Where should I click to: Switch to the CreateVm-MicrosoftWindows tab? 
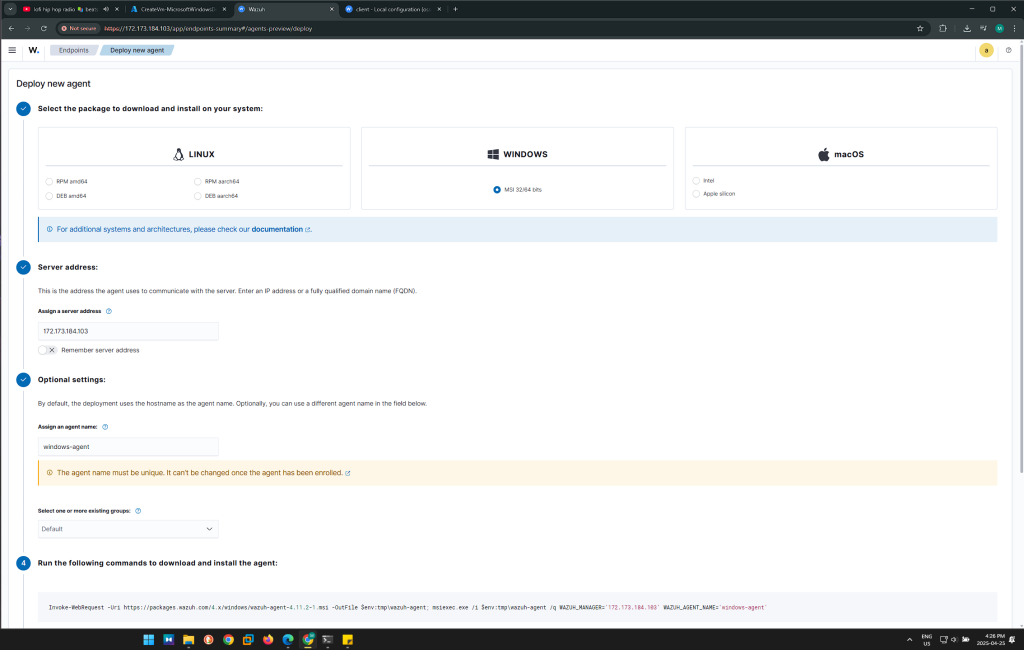(x=176, y=9)
